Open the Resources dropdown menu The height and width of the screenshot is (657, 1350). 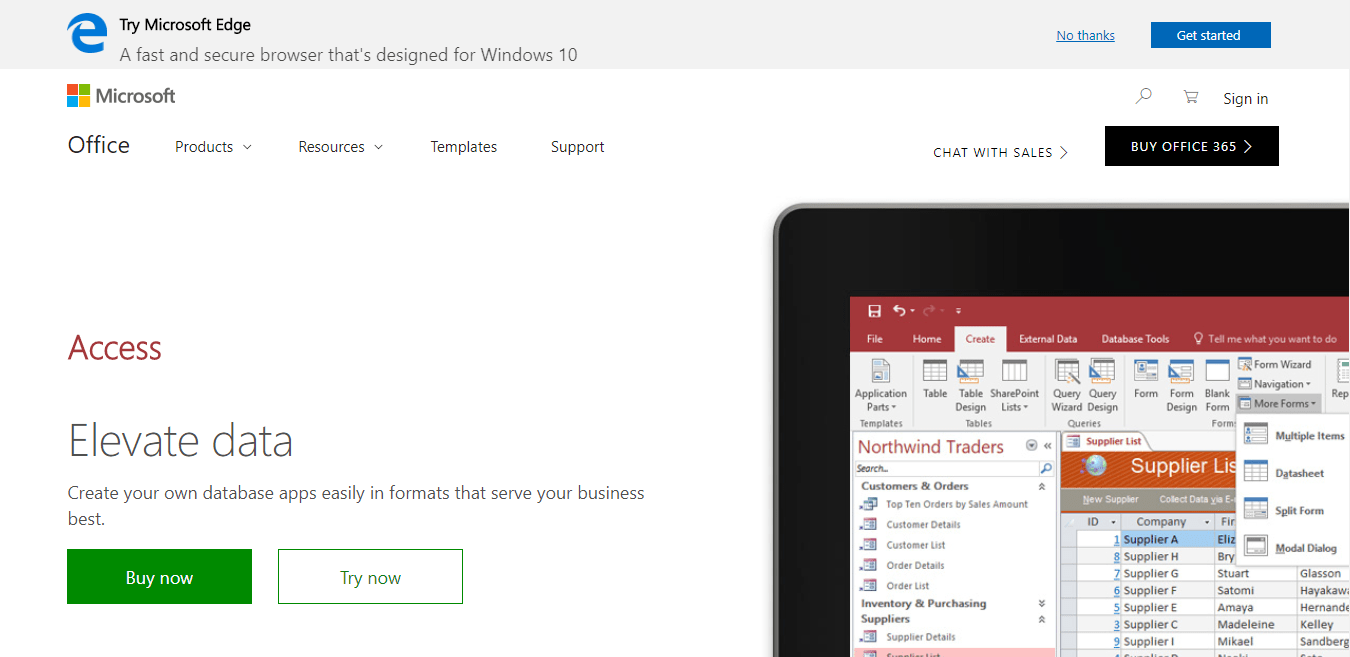340,147
